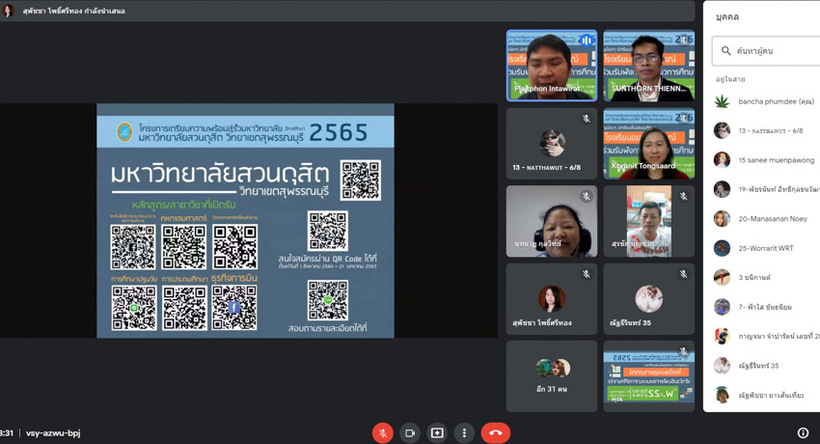Open the Phatphon Intawirat video tile
The width and height of the screenshot is (820, 444).
coord(551,65)
